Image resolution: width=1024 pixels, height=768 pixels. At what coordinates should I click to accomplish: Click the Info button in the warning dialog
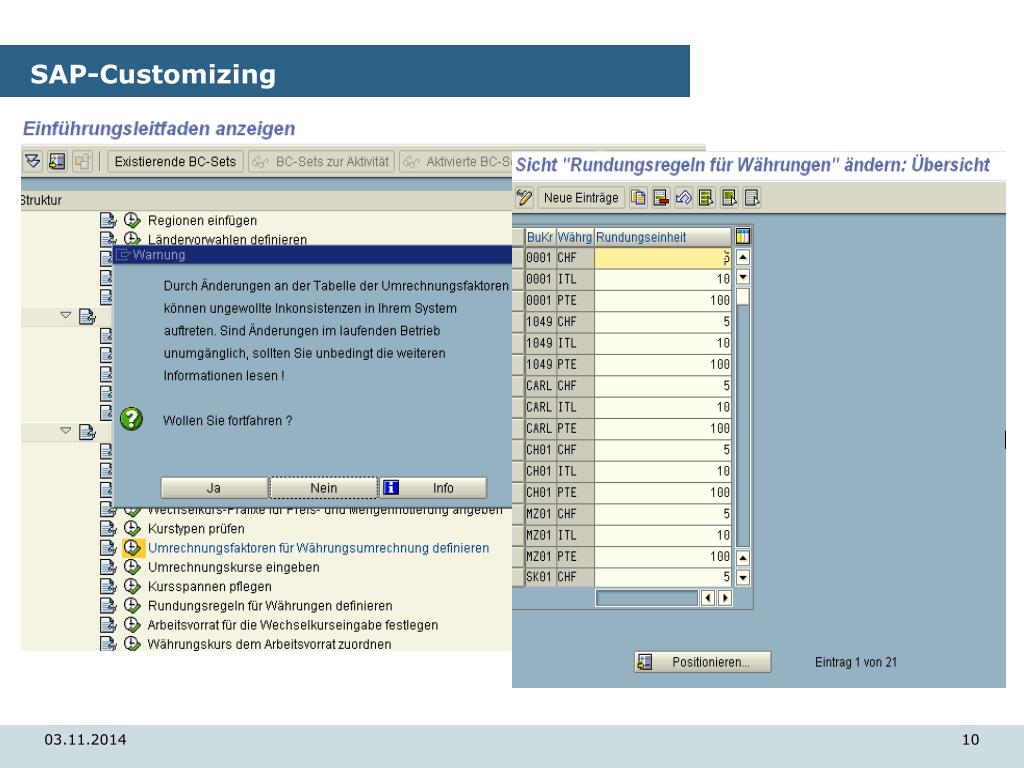pyautogui.click(x=434, y=488)
